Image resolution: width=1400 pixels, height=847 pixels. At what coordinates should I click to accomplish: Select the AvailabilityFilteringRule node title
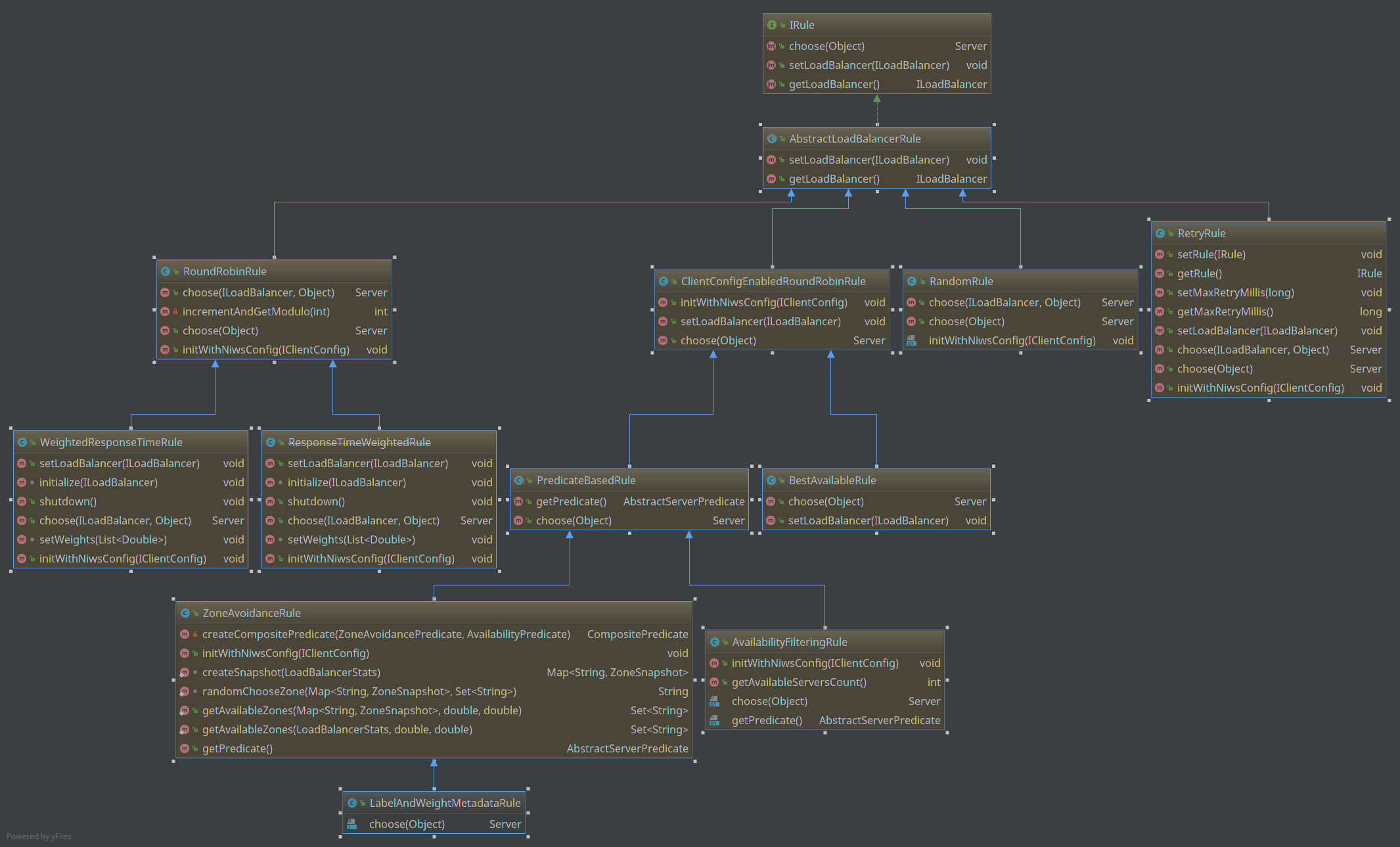(x=790, y=642)
